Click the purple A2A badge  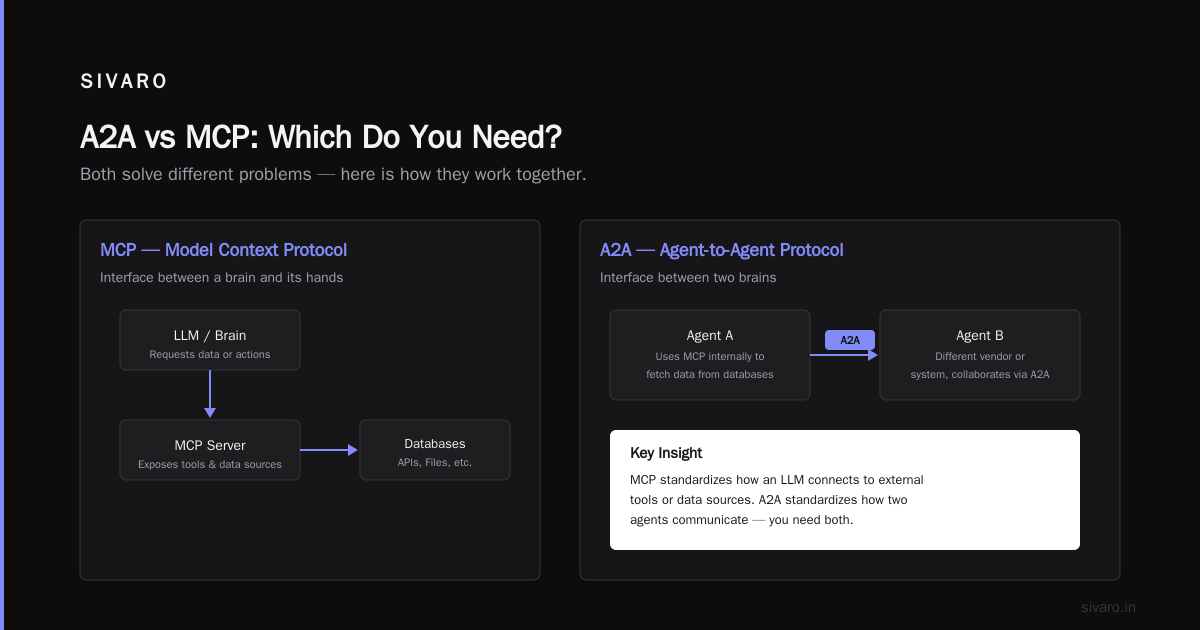click(x=850, y=340)
